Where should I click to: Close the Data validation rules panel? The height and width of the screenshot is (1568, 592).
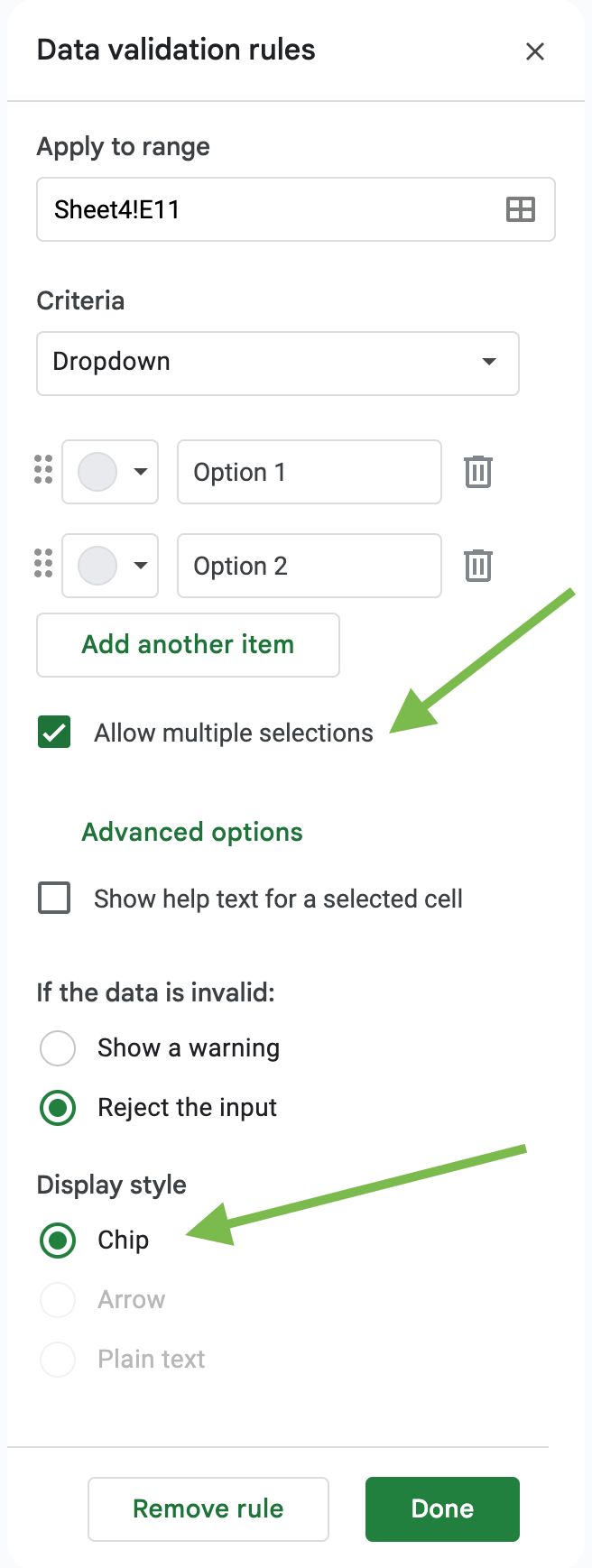pos(535,51)
